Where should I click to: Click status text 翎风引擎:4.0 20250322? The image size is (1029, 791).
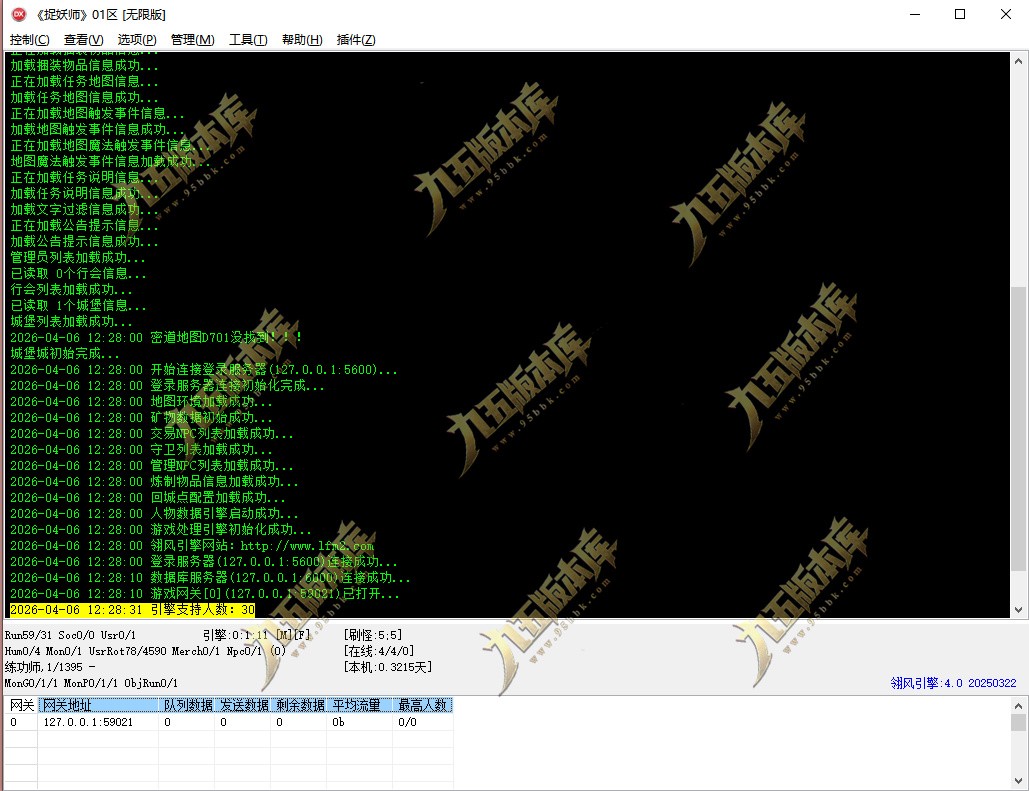tap(953, 683)
